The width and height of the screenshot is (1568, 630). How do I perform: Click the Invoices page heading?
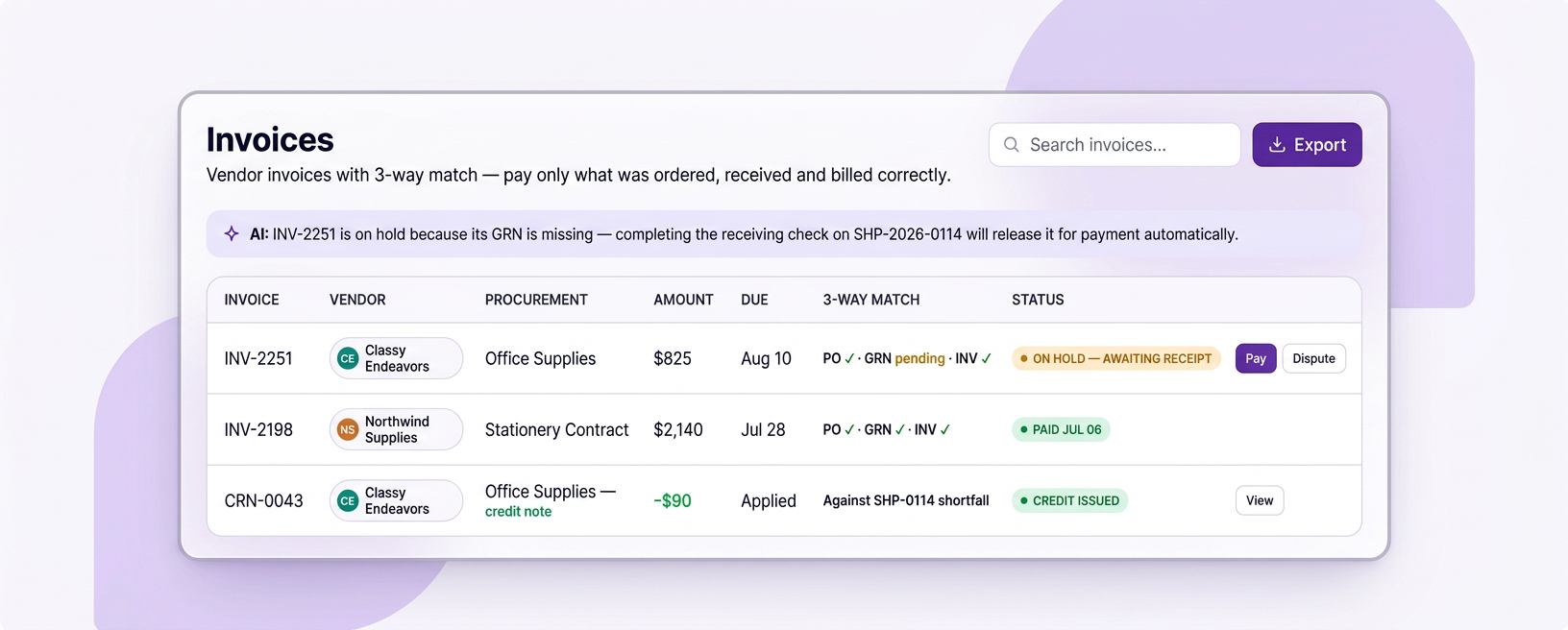(270, 140)
